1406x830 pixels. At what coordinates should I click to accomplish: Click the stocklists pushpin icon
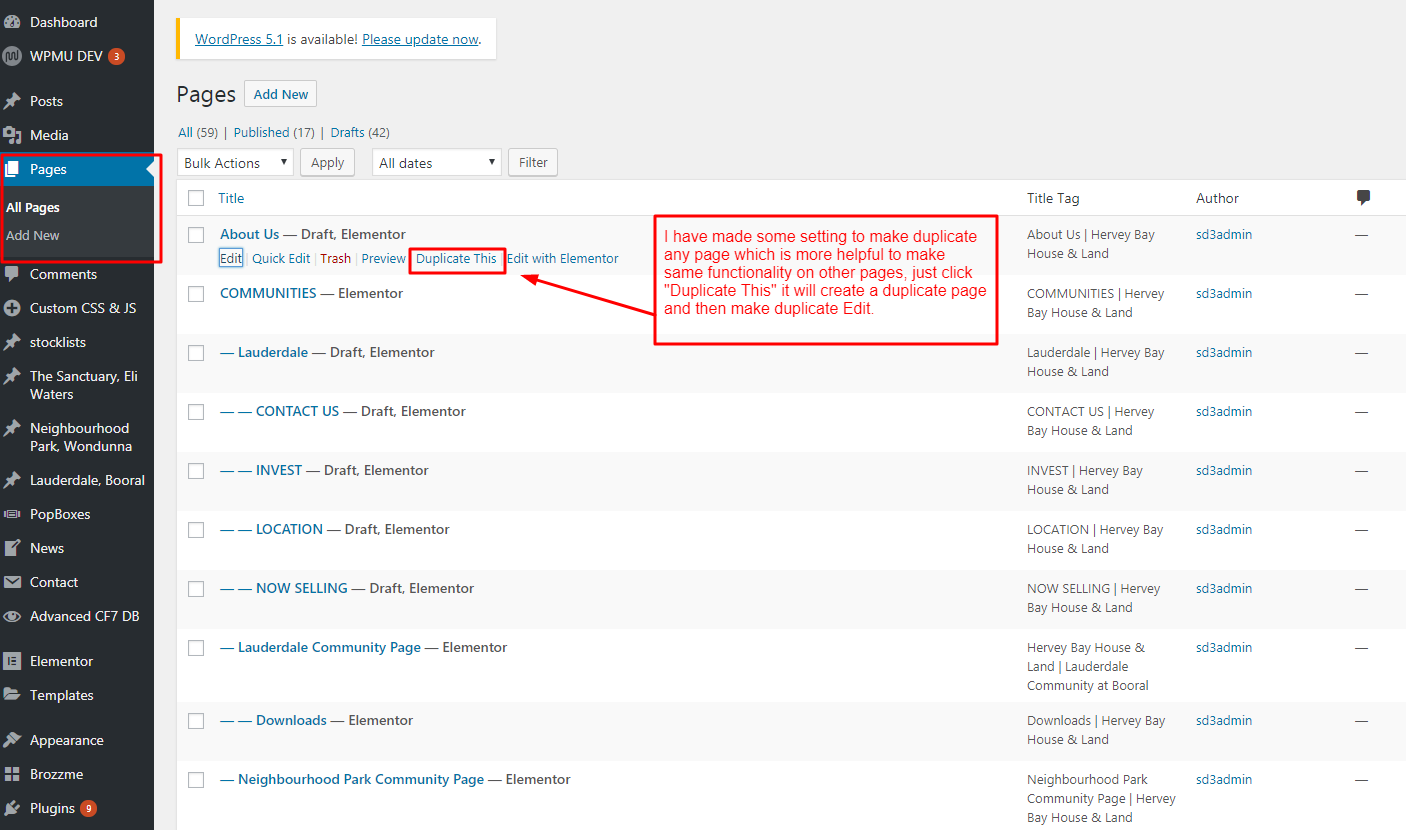[x=12, y=342]
